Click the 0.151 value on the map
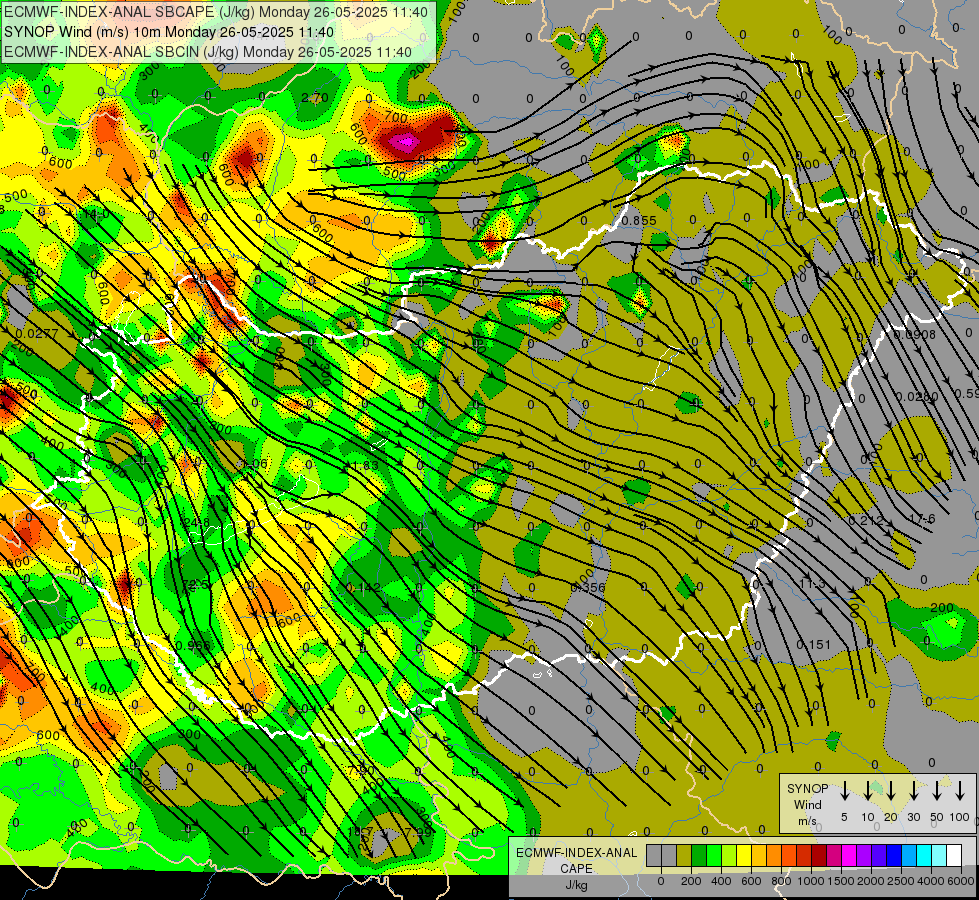This screenshot has width=979, height=900. [x=814, y=645]
